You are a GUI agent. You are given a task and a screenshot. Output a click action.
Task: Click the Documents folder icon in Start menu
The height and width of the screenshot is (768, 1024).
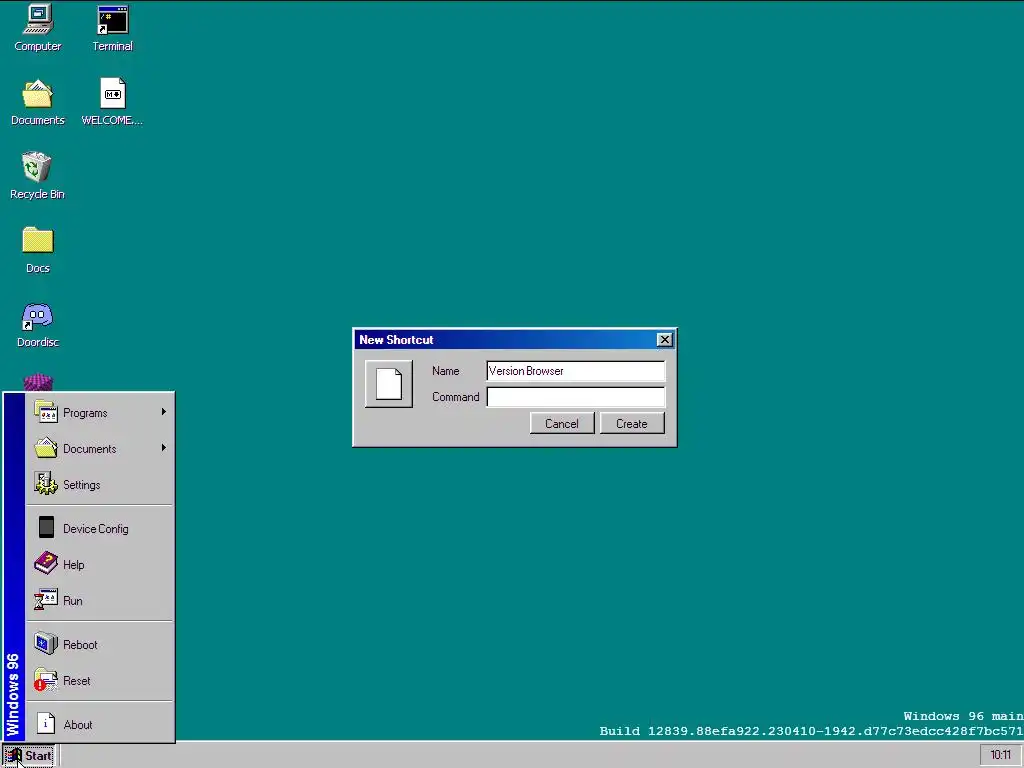click(46, 448)
